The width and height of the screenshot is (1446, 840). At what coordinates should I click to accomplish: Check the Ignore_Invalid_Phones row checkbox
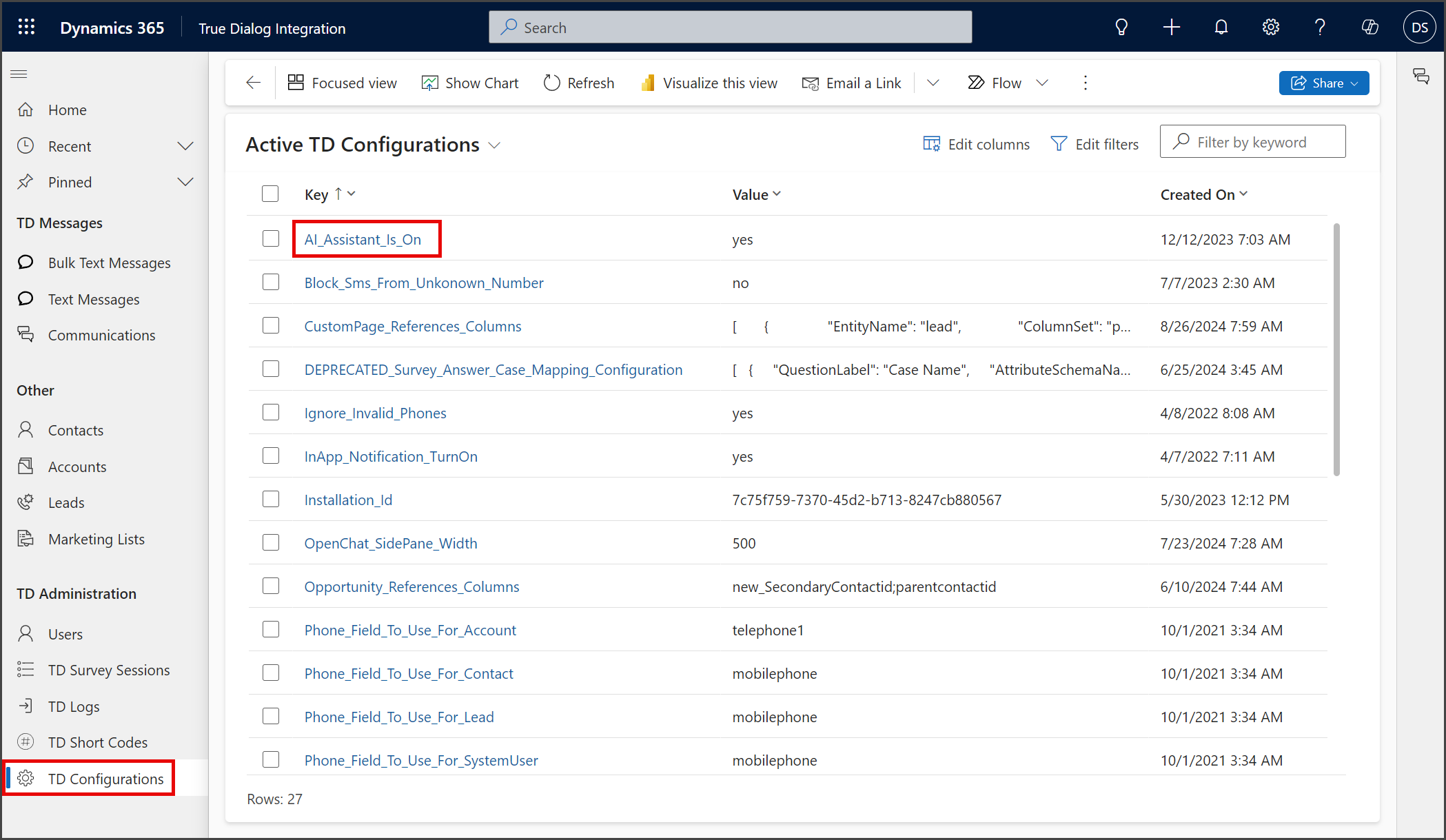[271, 412]
